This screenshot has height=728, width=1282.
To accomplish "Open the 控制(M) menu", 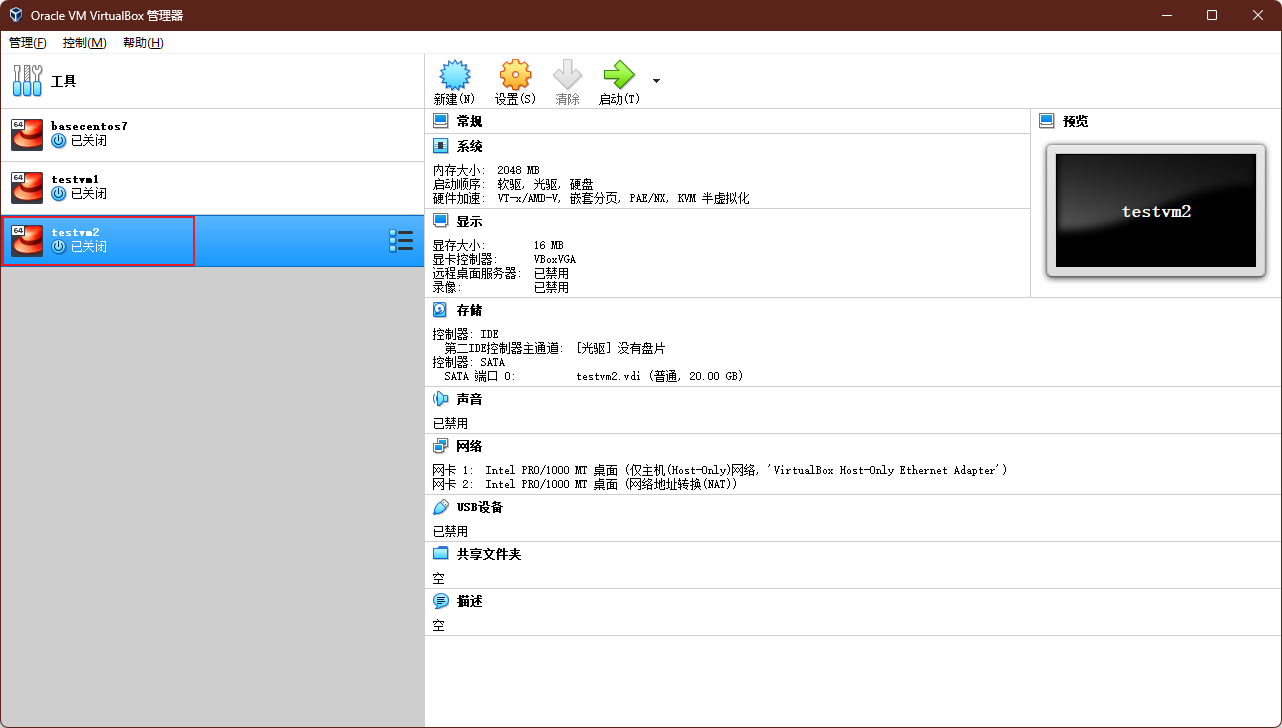I will point(84,43).
